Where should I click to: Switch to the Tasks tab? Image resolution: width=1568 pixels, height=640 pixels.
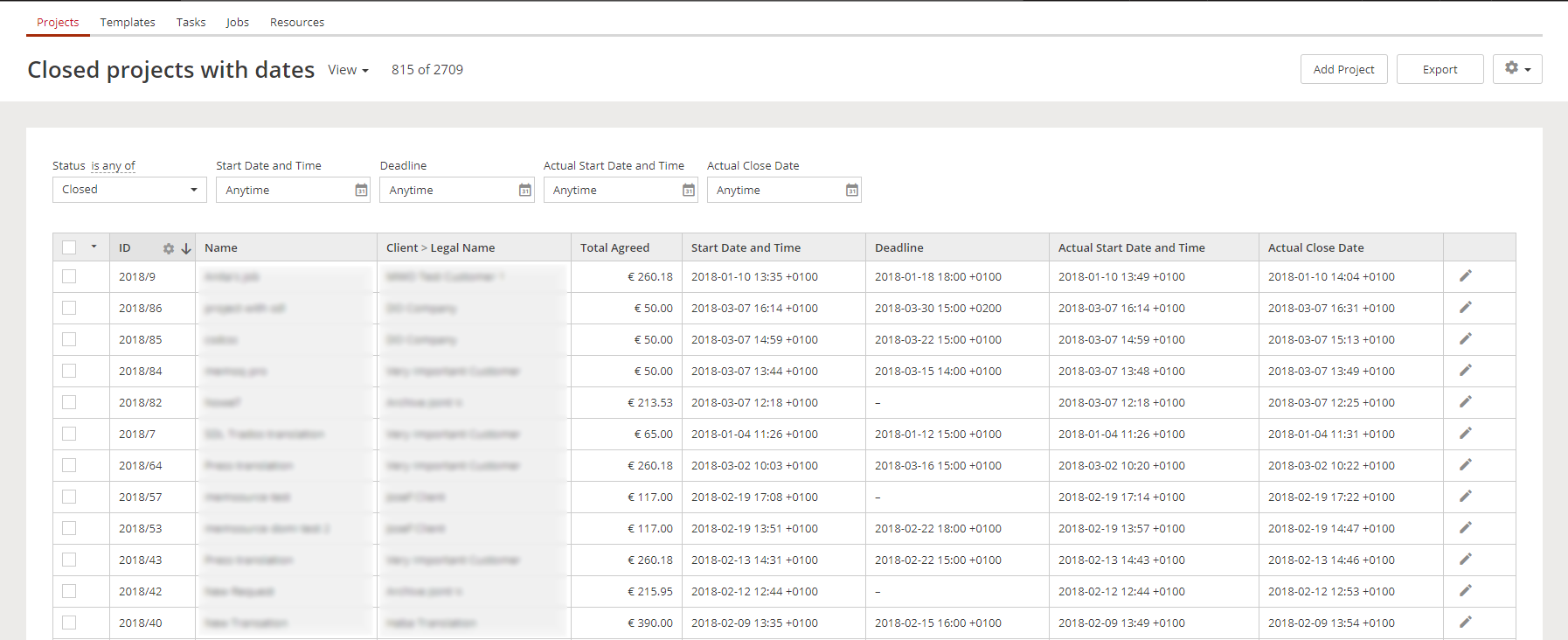pos(191,22)
